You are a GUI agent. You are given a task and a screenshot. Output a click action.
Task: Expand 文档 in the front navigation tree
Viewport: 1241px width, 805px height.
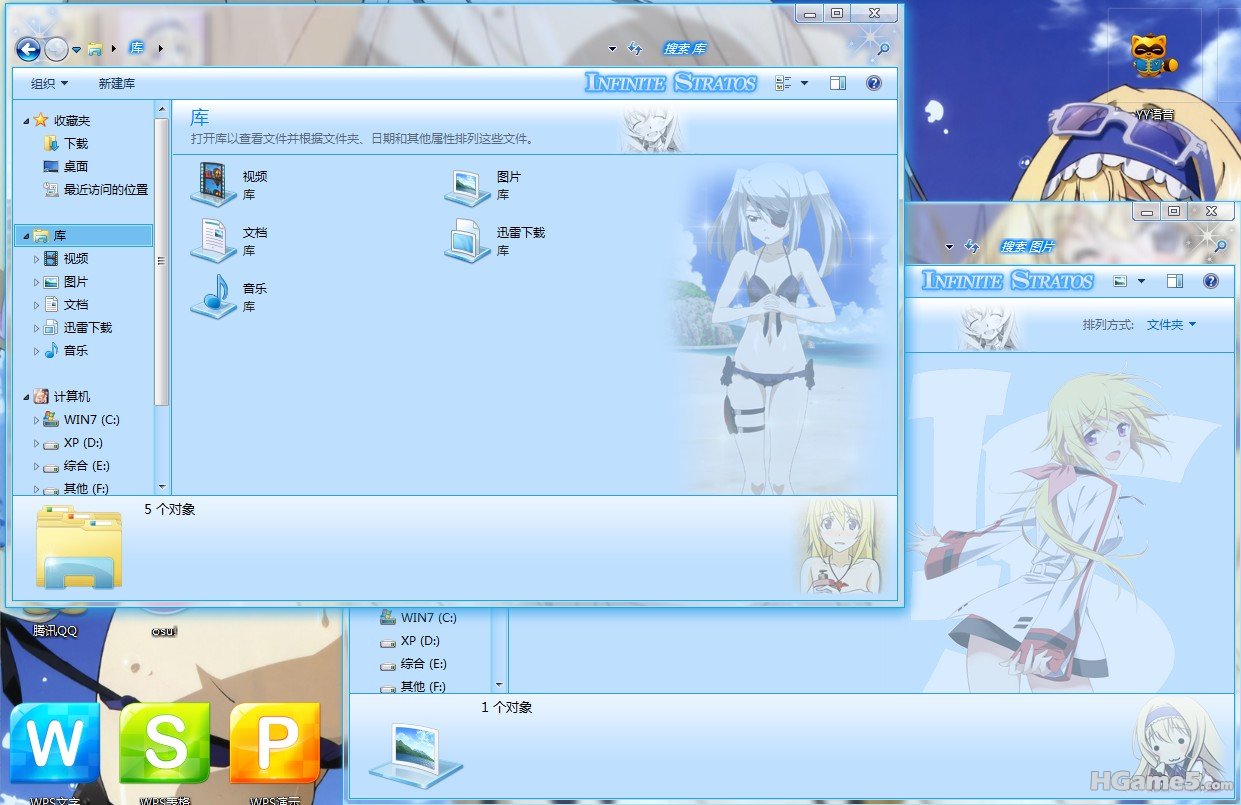click(37, 305)
